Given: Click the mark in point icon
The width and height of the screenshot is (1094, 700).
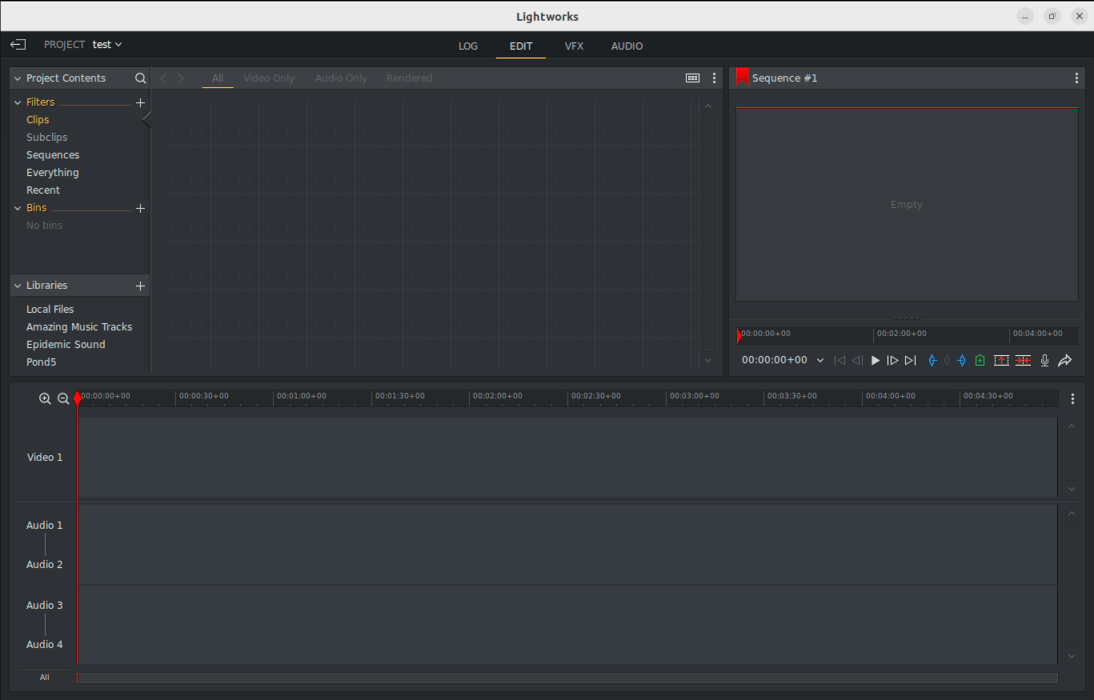Looking at the screenshot, I should coord(932,360).
